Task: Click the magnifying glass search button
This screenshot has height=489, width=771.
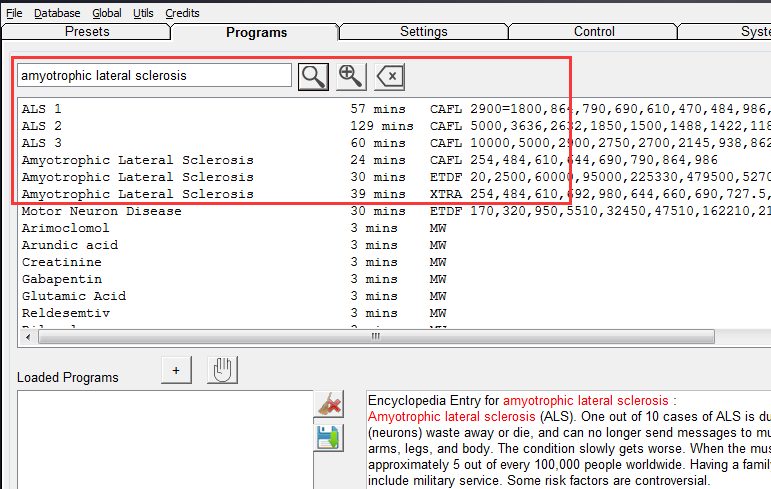Action: click(x=313, y=76)
